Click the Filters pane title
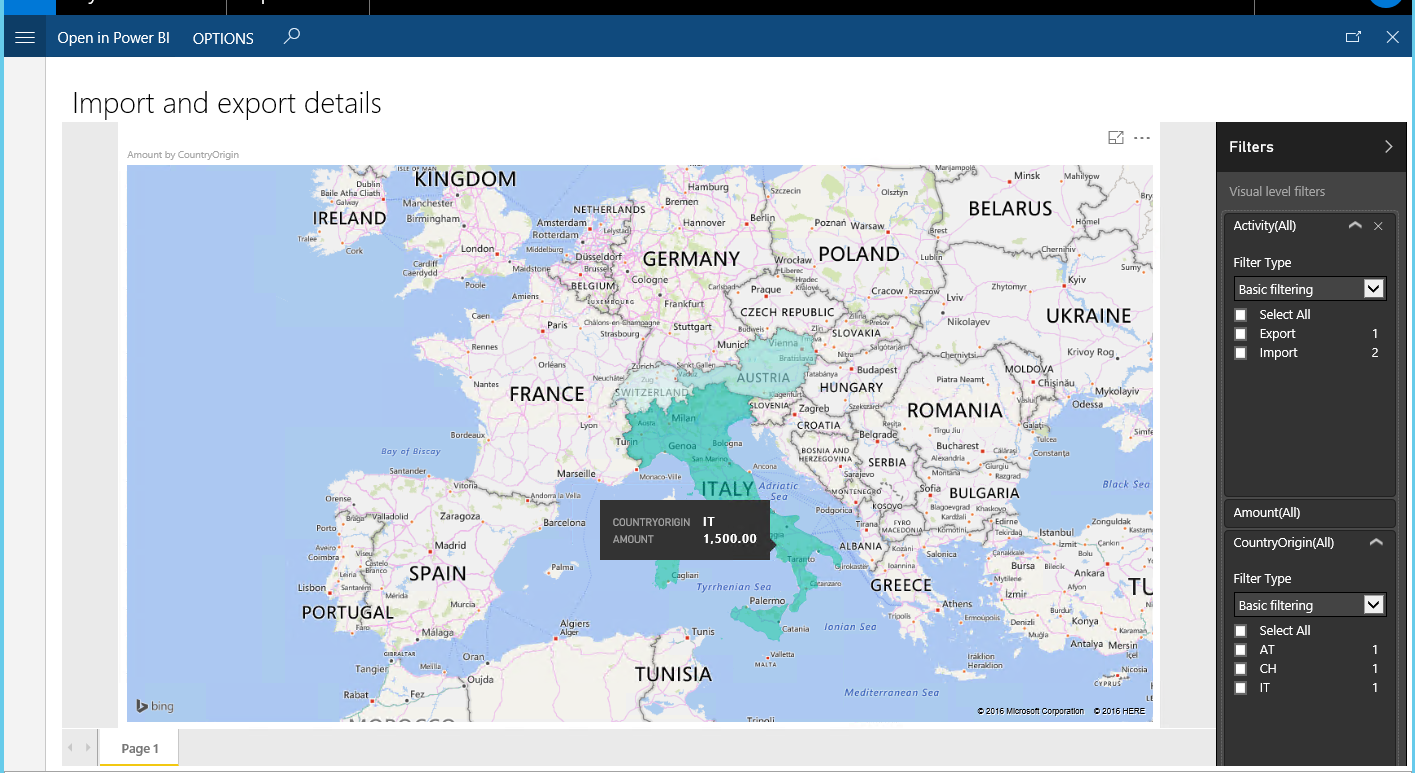This screenshot has height=773, width=1415. click(x=1251, y=147)
